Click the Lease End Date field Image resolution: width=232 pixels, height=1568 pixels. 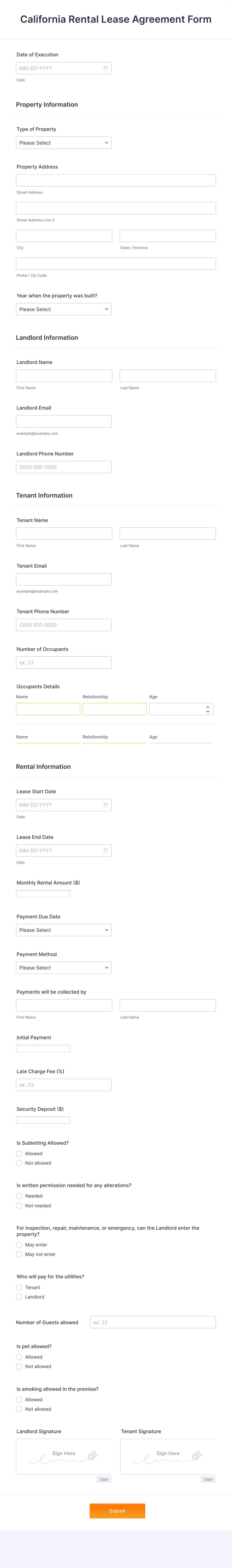[x=64, y=850]
